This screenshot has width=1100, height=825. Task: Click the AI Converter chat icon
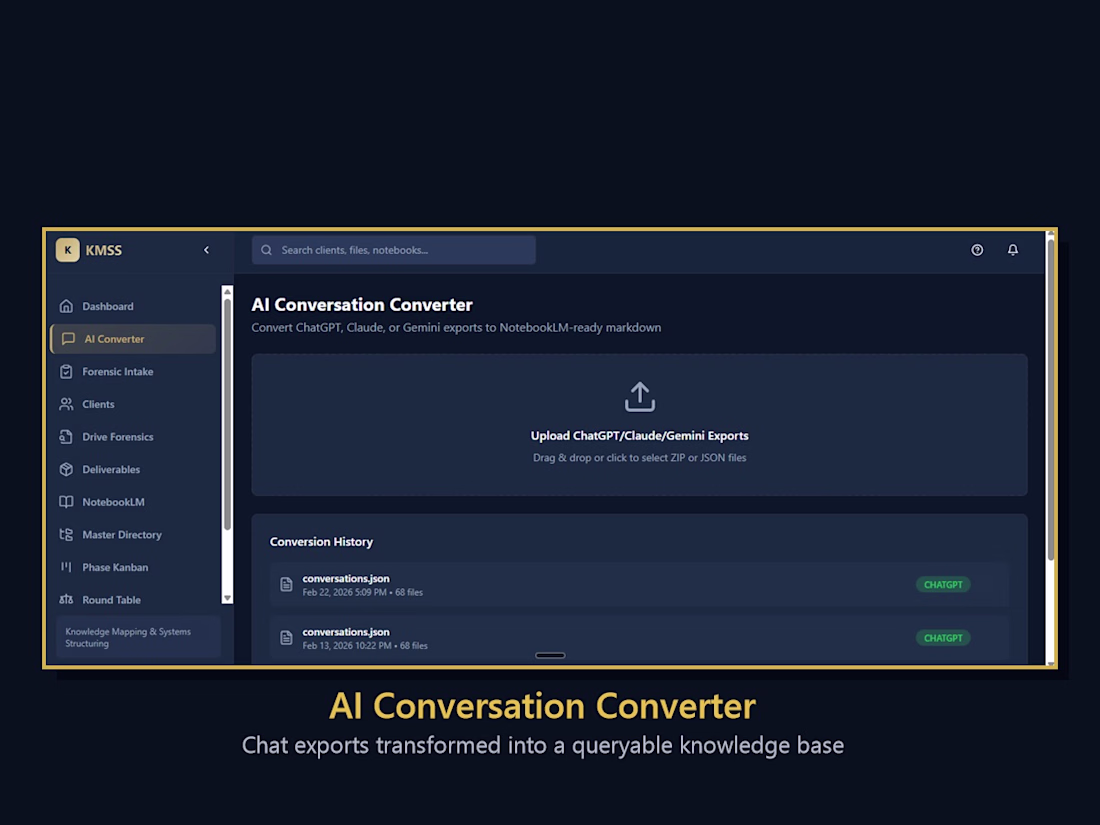point(68,339)
